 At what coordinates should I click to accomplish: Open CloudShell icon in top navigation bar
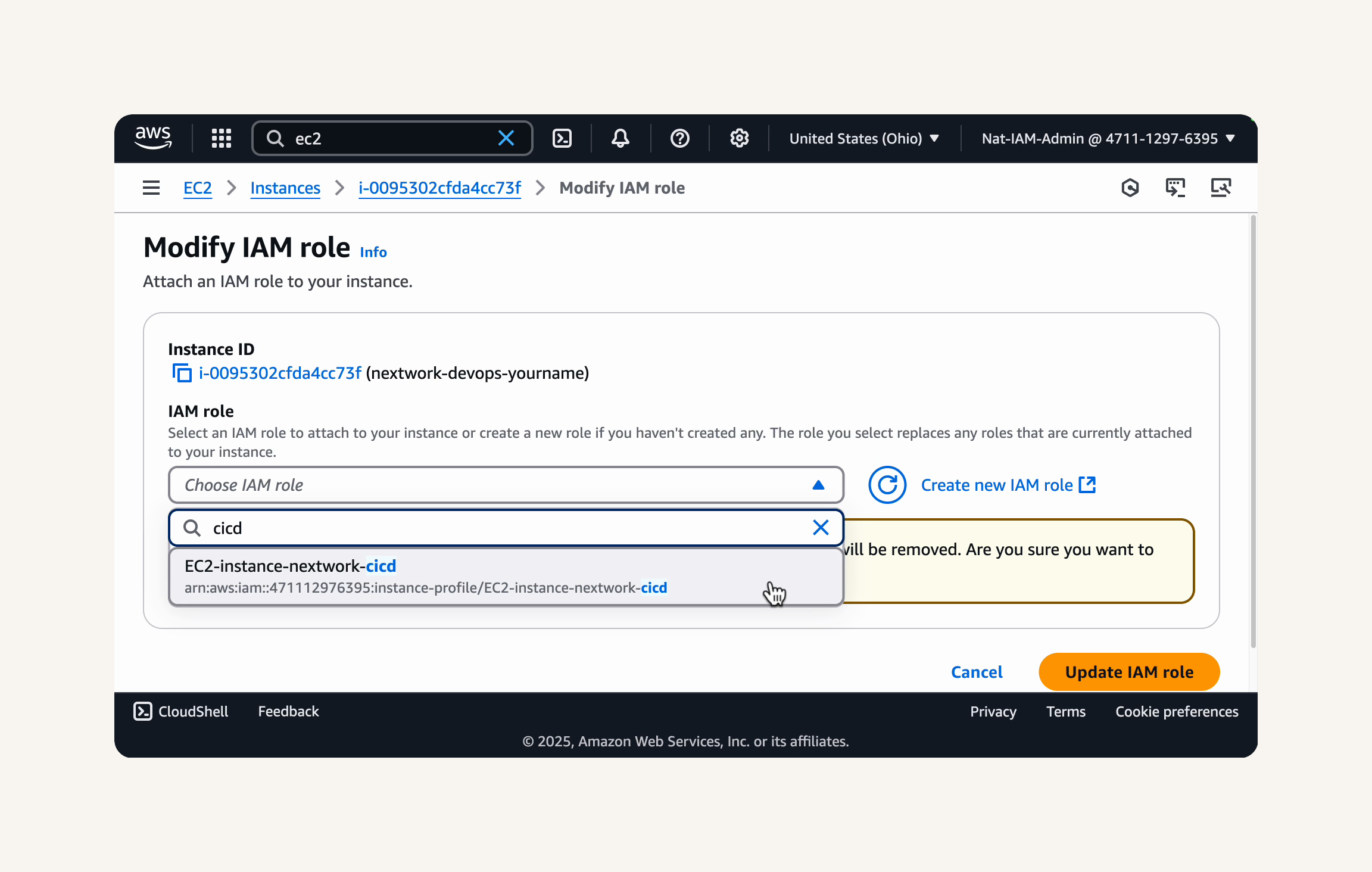click(562, 138)
